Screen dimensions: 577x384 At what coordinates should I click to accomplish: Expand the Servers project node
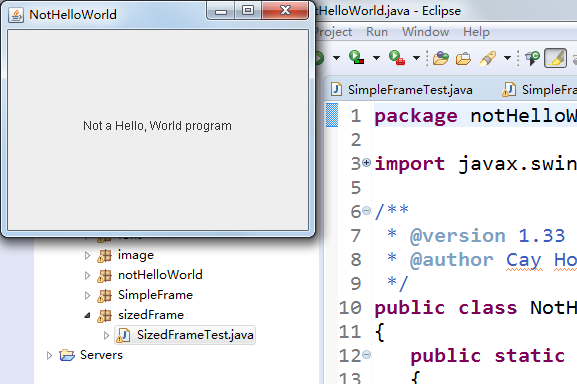[49, 355]
